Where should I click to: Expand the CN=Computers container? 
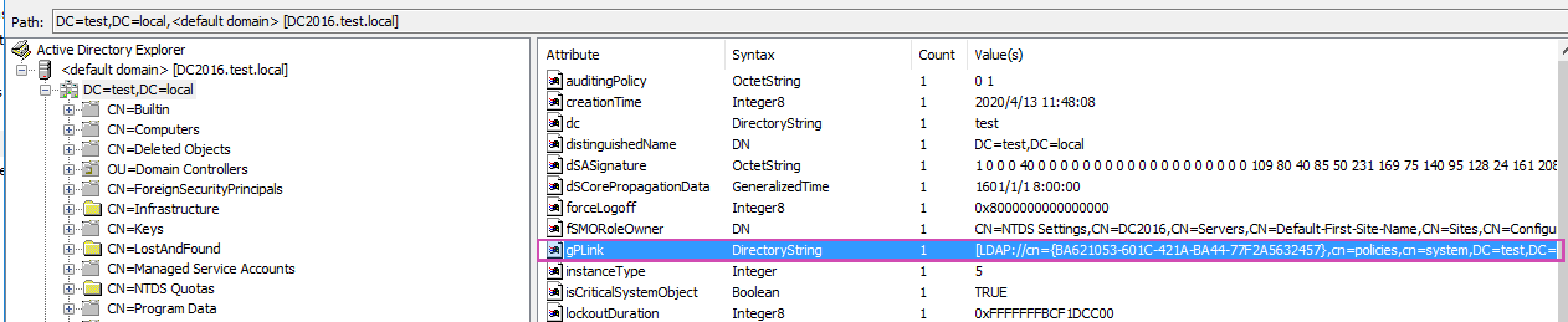click(x=69, y=130)
